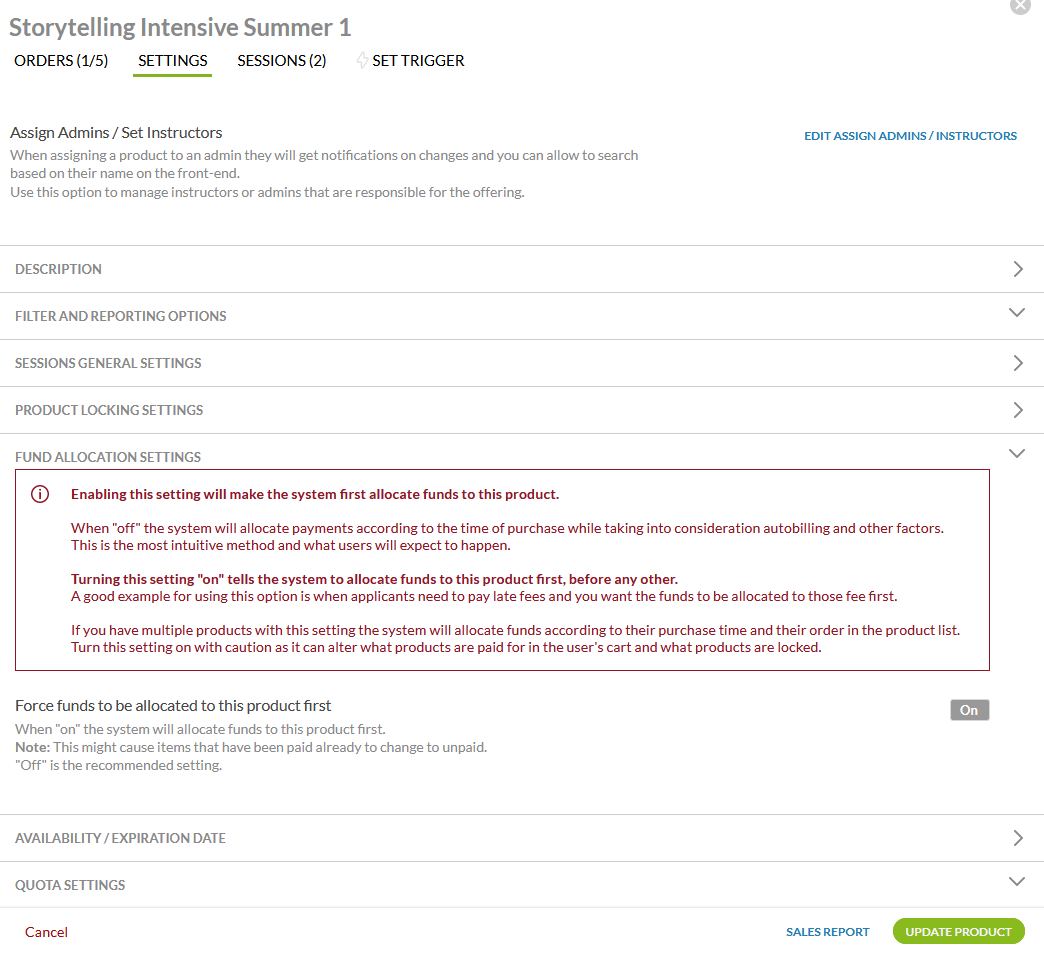
Task: Collapse Fund Allocation Settings chevron
Action: point(1017,454)
